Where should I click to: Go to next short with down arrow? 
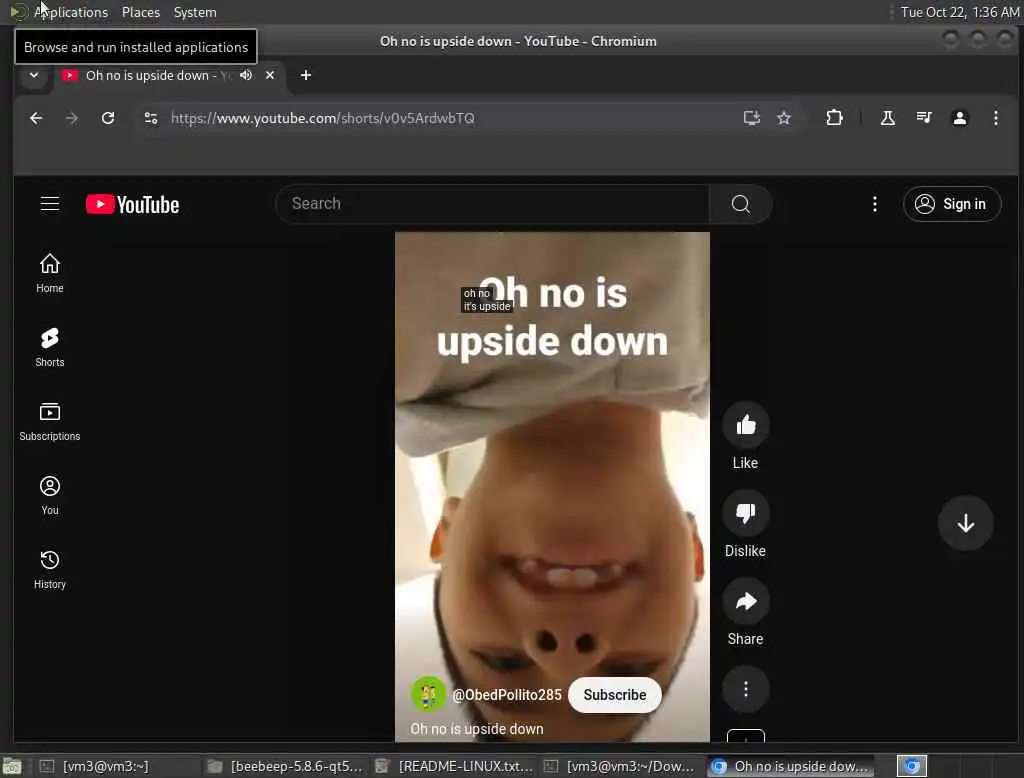(x=965, y=523)
